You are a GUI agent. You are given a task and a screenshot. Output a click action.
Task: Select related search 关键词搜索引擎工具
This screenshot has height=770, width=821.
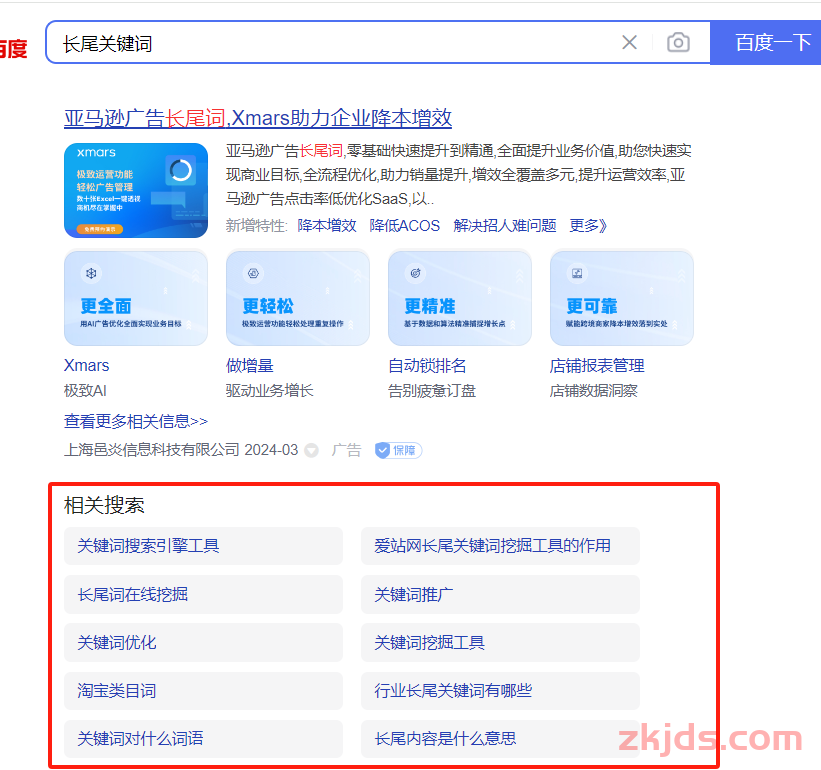click(203, 546)
